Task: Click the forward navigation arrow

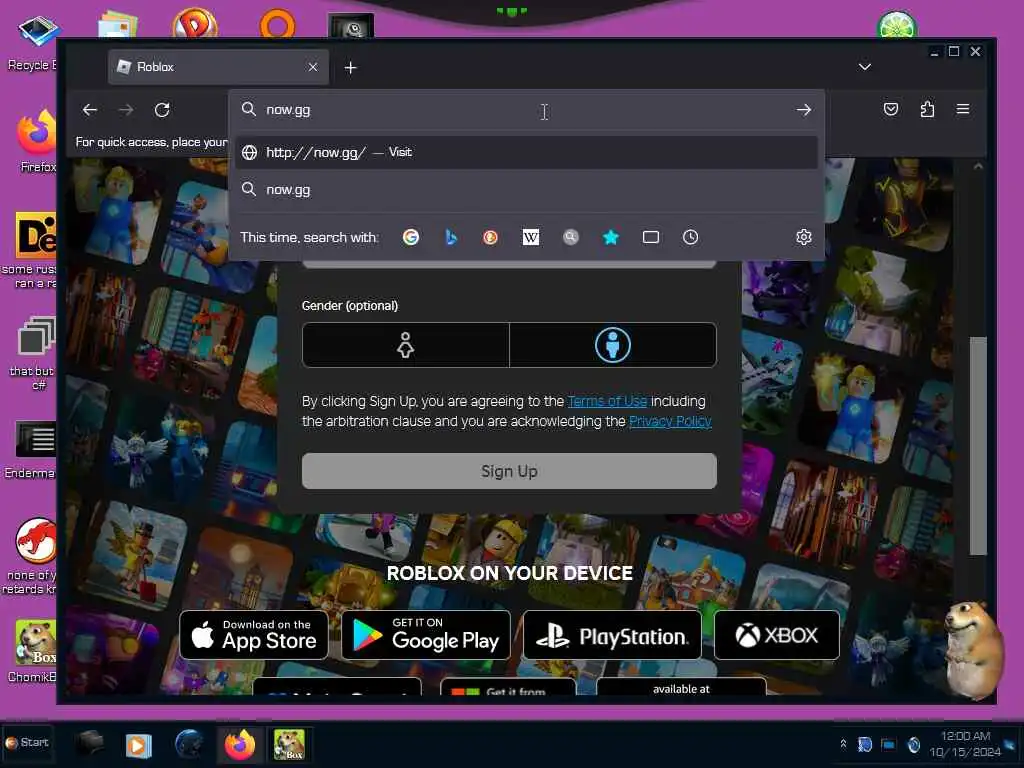Action: pyautogui.click(x=126, y=110)
